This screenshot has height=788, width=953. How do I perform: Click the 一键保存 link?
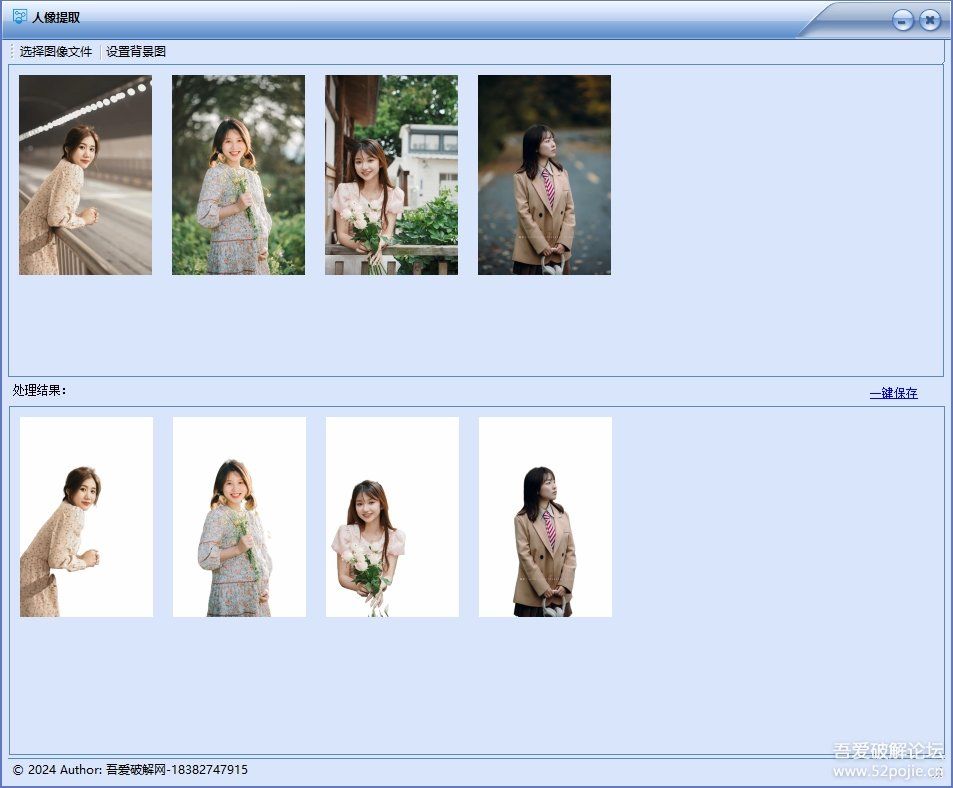[893, 394]
